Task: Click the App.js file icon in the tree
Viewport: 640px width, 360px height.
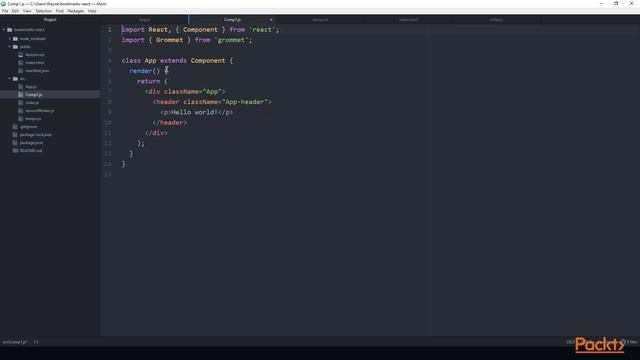Action: [21, 87]
